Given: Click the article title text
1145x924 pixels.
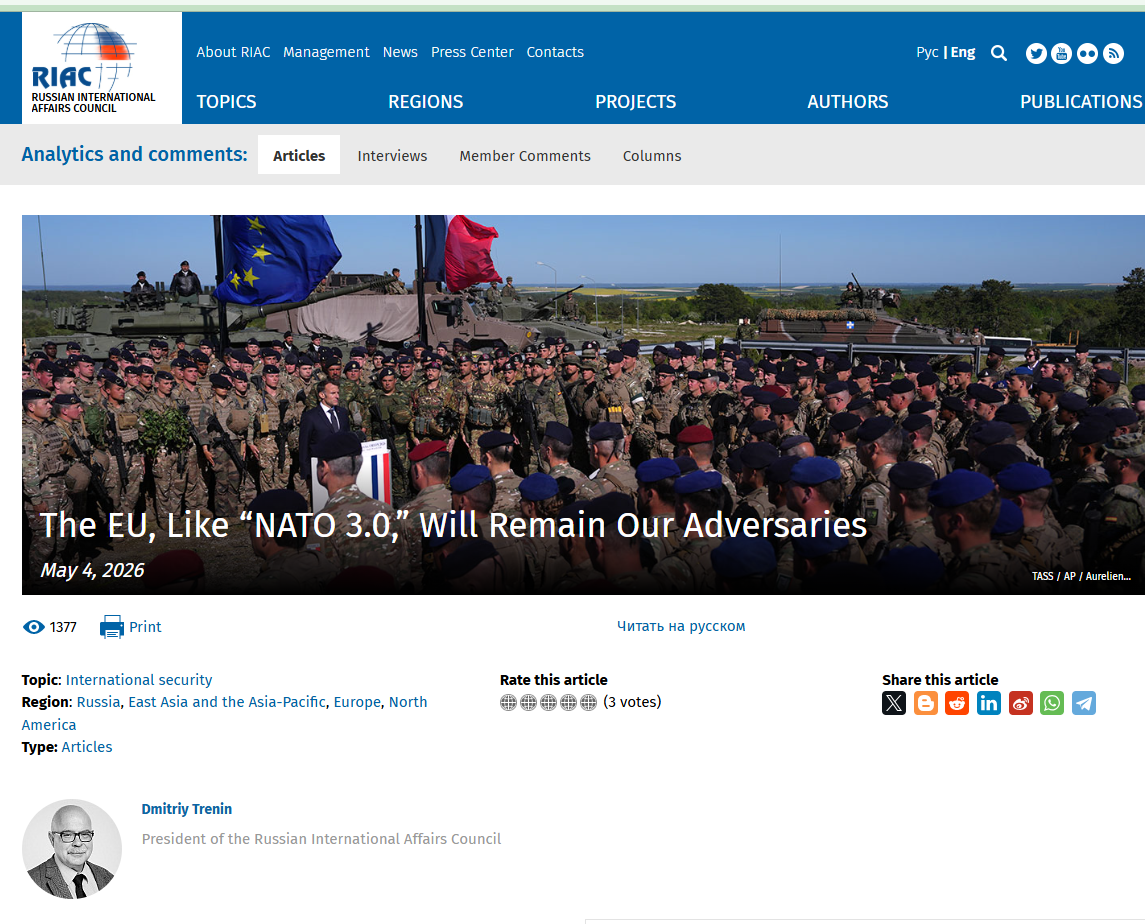Looking at the screenshot, I should pyautogui.click(x=453, y=525).
